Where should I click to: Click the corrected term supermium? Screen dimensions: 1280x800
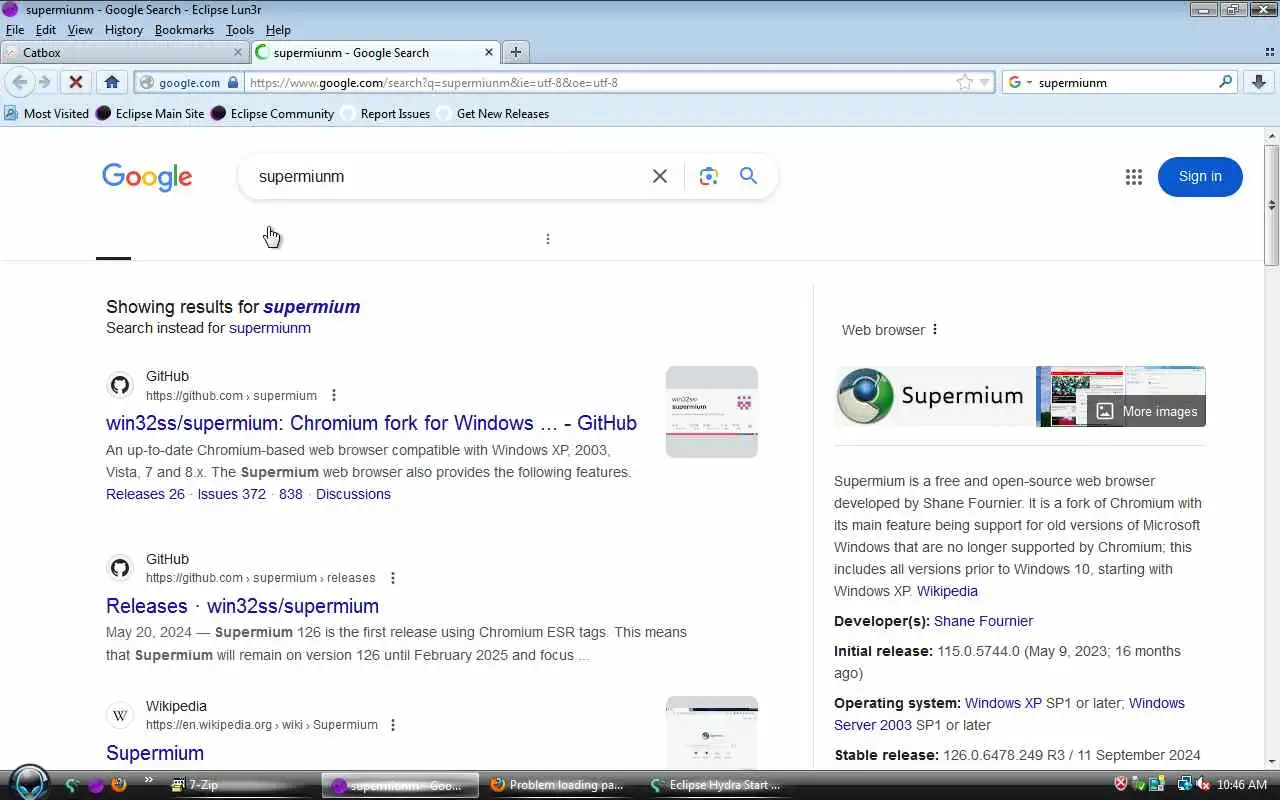point(312,307)
